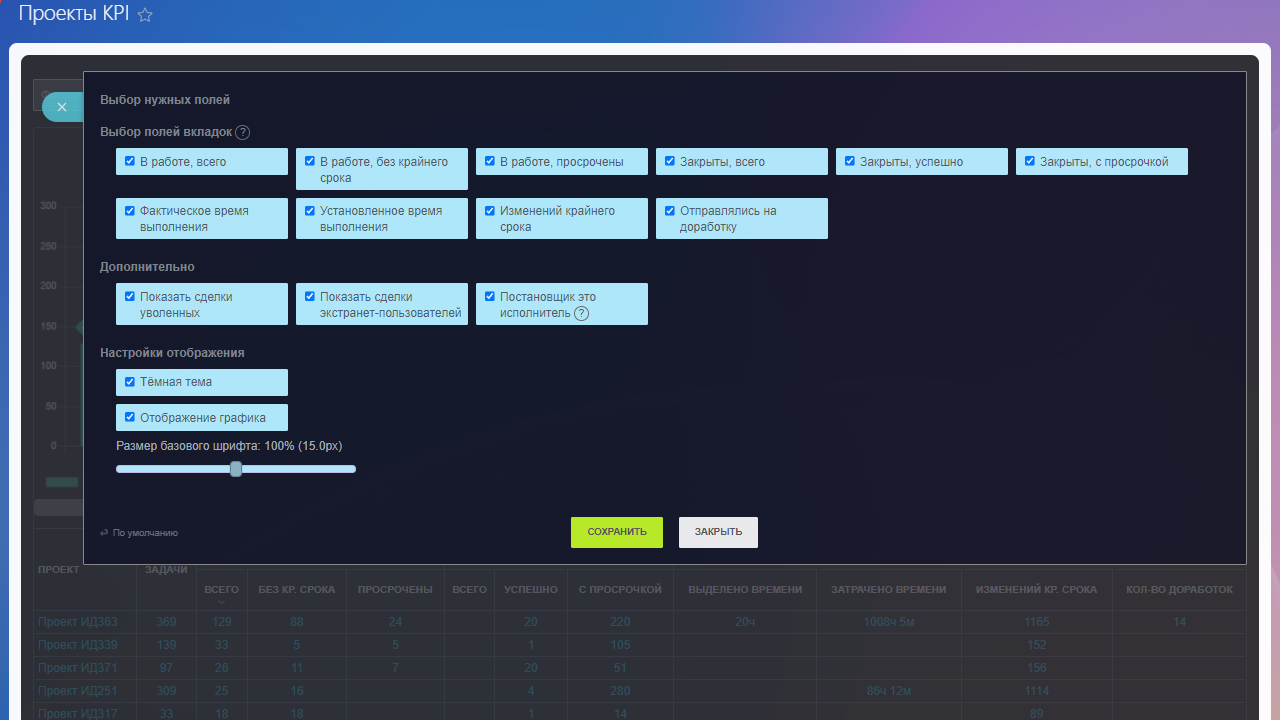Uncheck the В работе, всего checkbox
The height and width of the screenshot is (720, 1280).
click(x=130, y=161)
